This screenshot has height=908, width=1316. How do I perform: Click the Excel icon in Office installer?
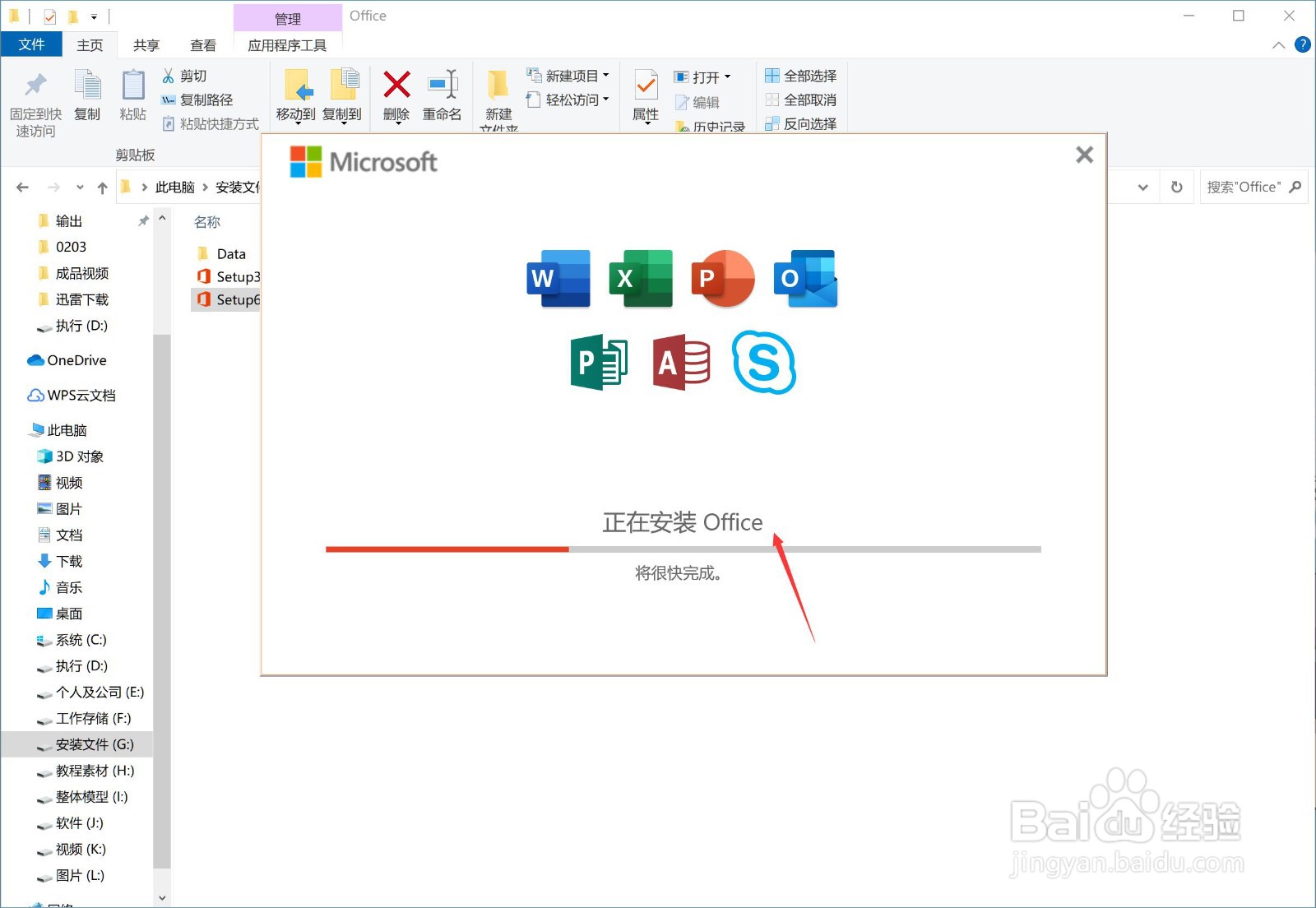click(x=641, y=279)
